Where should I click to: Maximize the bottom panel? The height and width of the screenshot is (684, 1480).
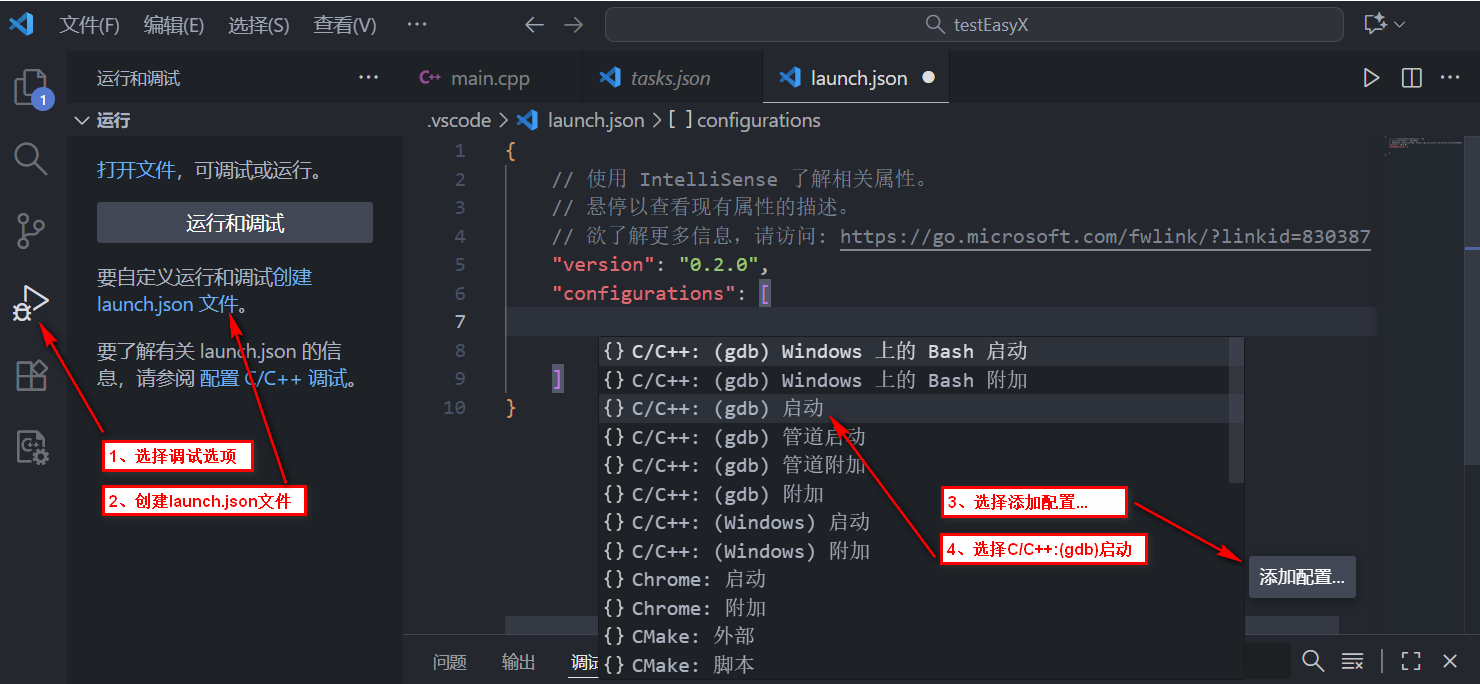point(1411,660)
